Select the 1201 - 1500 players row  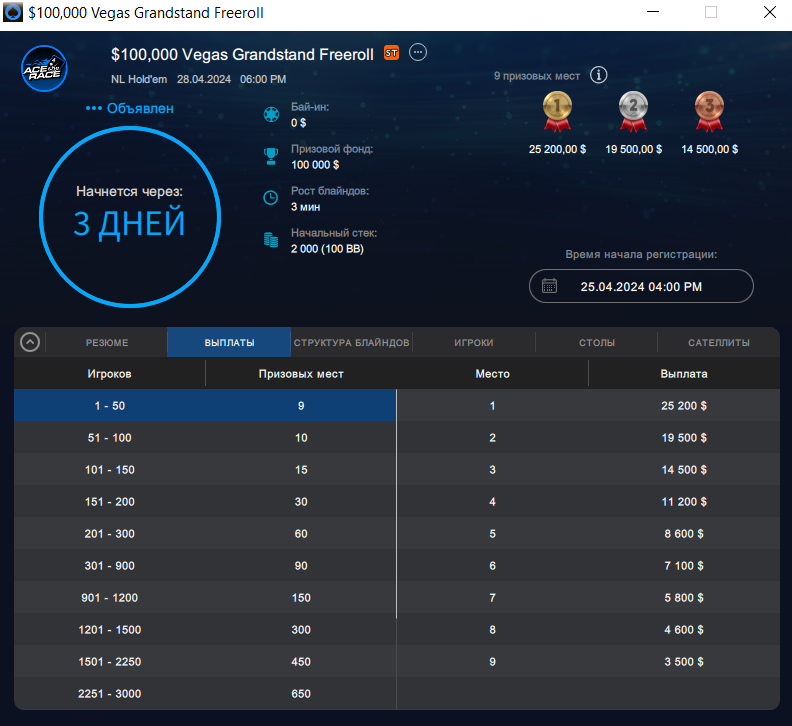pos(205,630)
